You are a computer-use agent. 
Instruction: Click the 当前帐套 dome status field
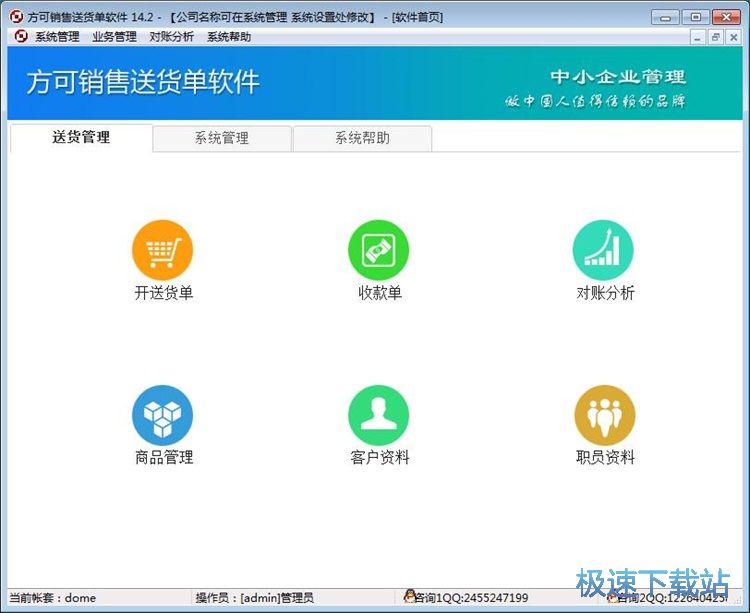coord(53,598)
